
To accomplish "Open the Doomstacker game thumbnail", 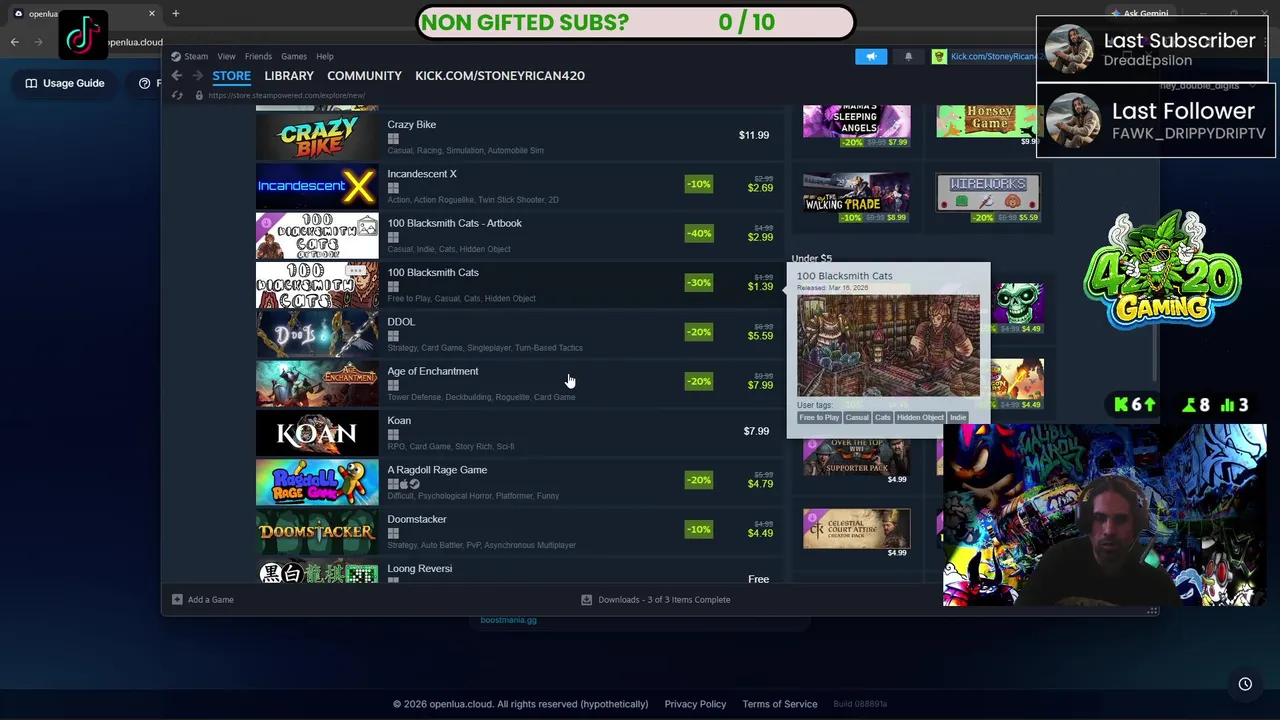I will tap(317, 532).
